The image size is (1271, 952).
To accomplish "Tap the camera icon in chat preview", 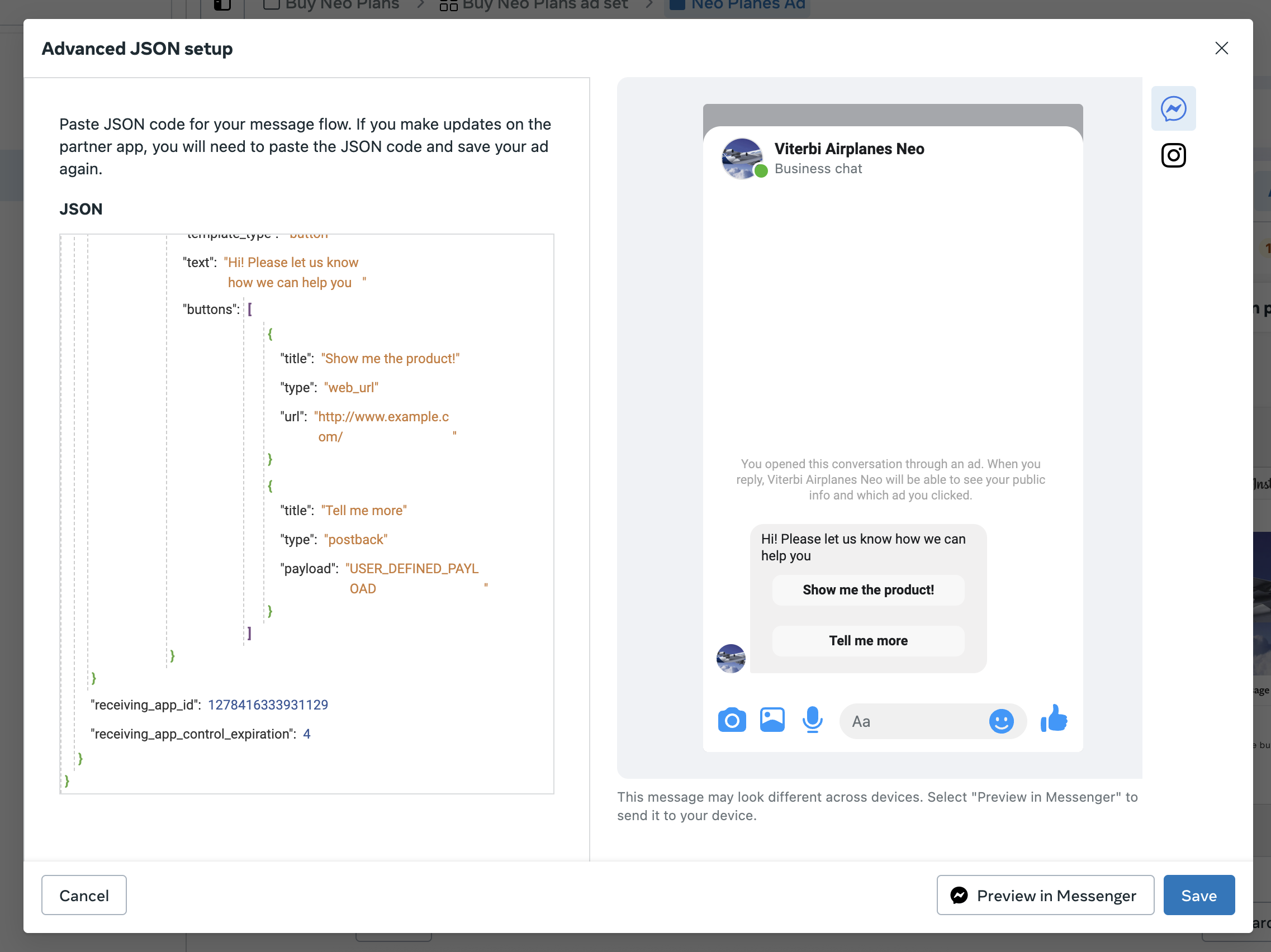I will [x=732, y=720].
